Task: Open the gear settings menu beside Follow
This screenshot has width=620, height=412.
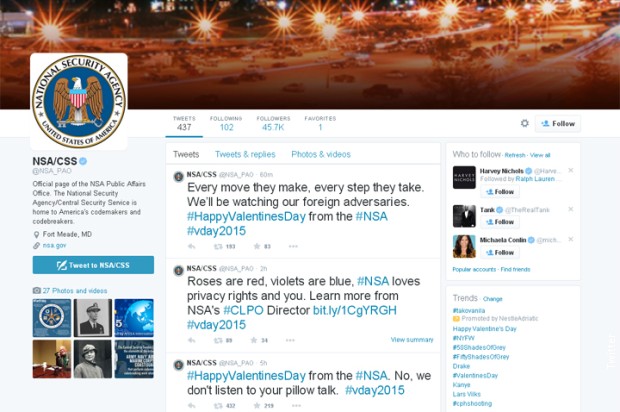Action: pos(524,123)
